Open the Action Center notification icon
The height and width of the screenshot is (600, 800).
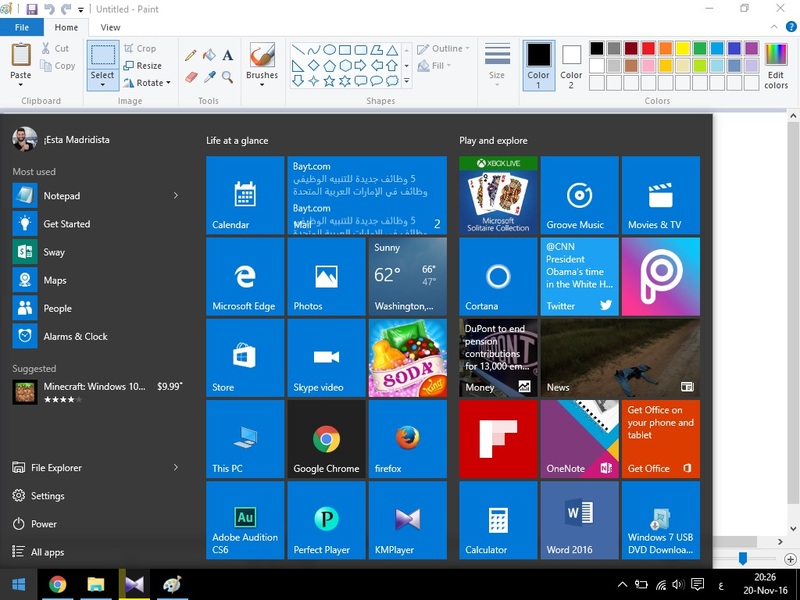click(697, 584)
